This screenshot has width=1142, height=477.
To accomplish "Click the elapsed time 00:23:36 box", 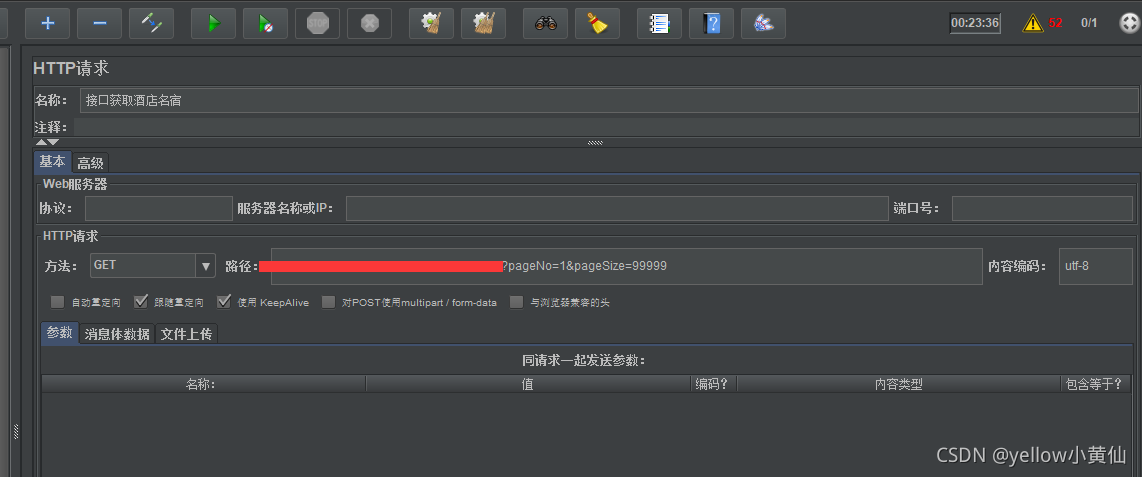I will coord(974,23).
